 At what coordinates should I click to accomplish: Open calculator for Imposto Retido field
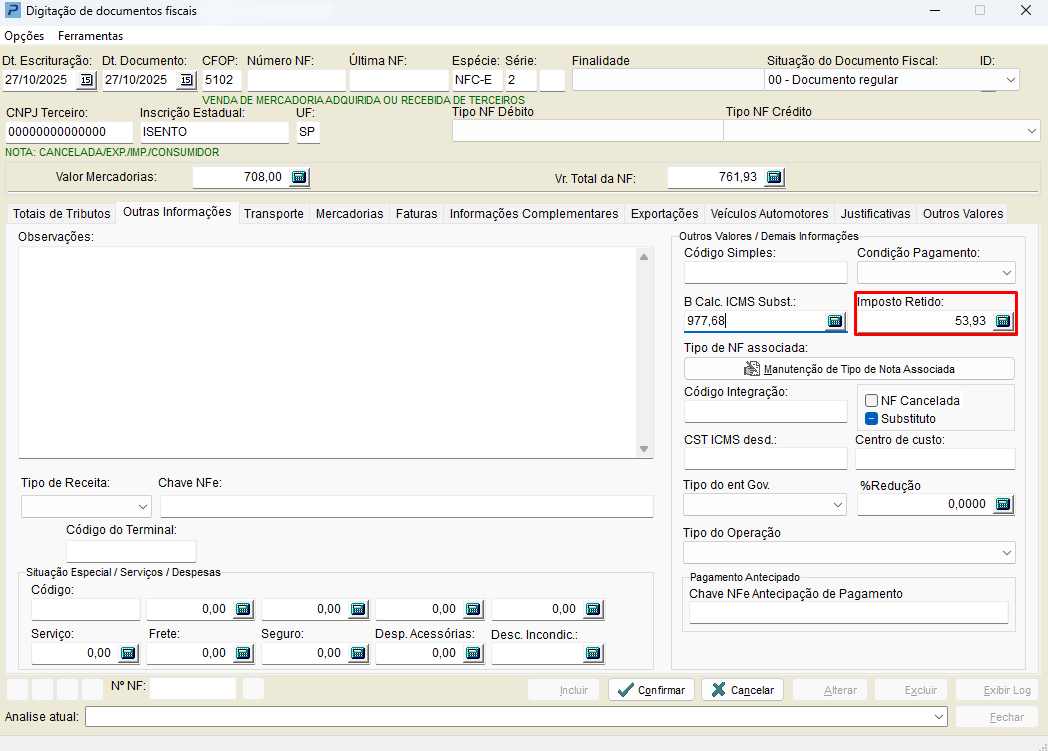click(x=1003, y=321)
